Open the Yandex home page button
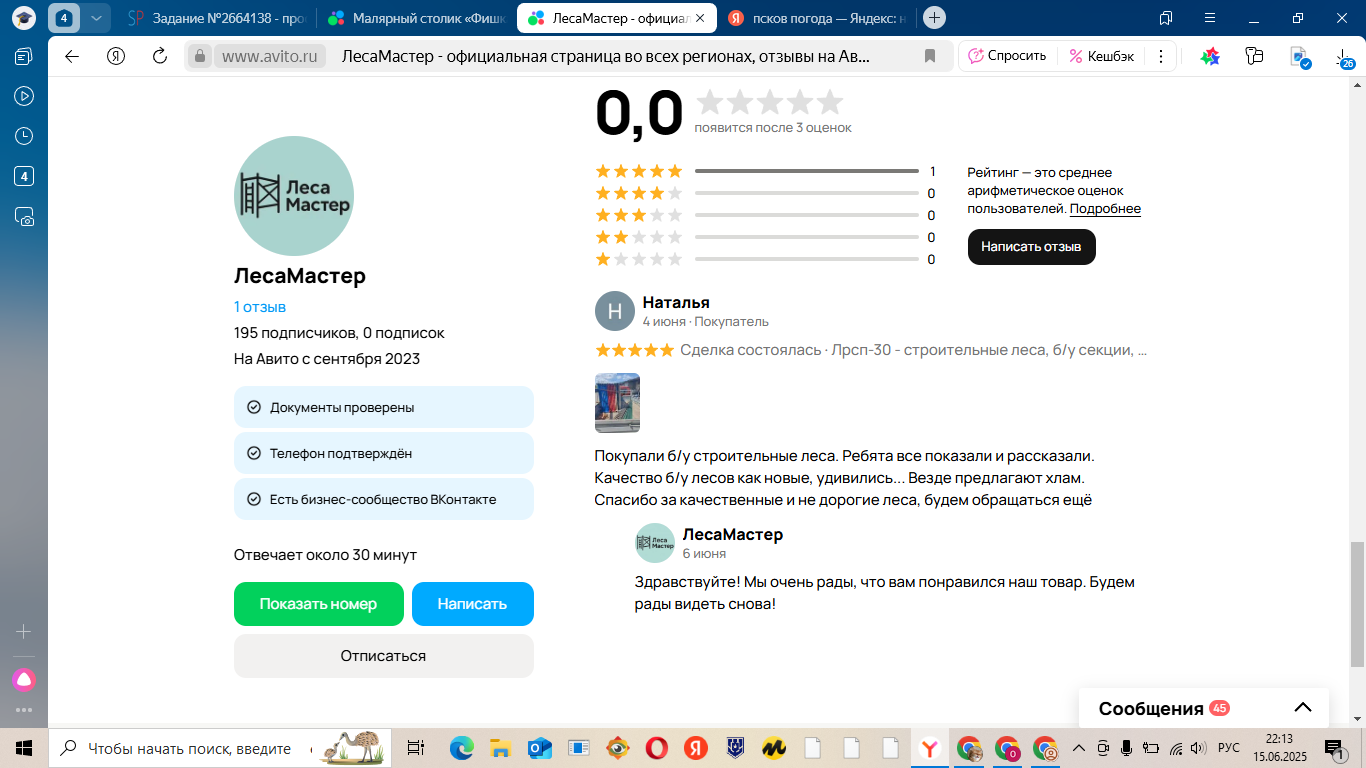 tap(115, 56)
